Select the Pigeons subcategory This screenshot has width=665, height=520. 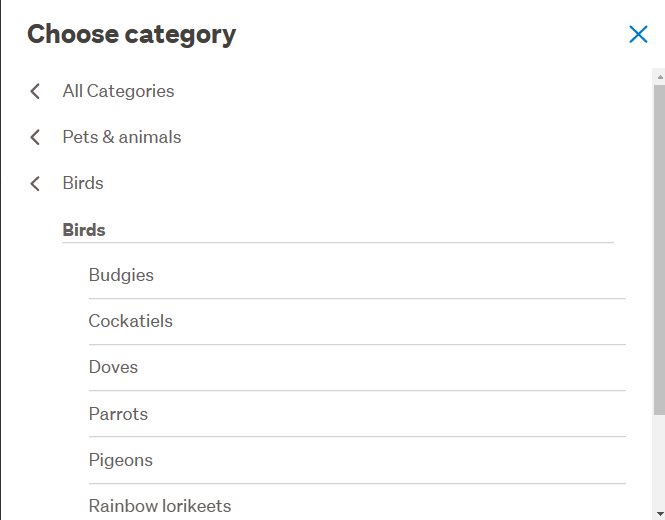click(120, 460)
